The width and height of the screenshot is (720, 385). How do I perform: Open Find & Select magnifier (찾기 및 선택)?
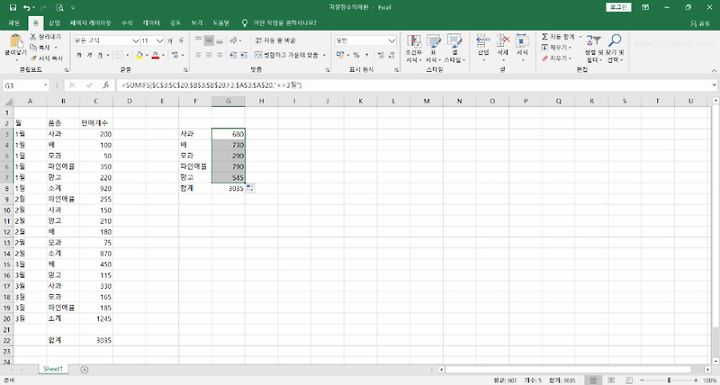click(614, 49)
